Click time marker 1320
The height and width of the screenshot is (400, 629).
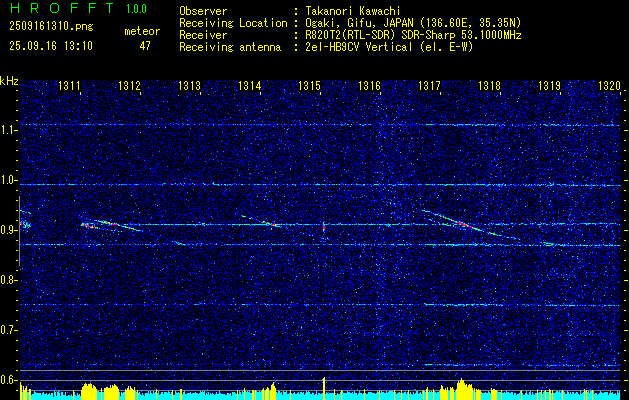[609, 86]
